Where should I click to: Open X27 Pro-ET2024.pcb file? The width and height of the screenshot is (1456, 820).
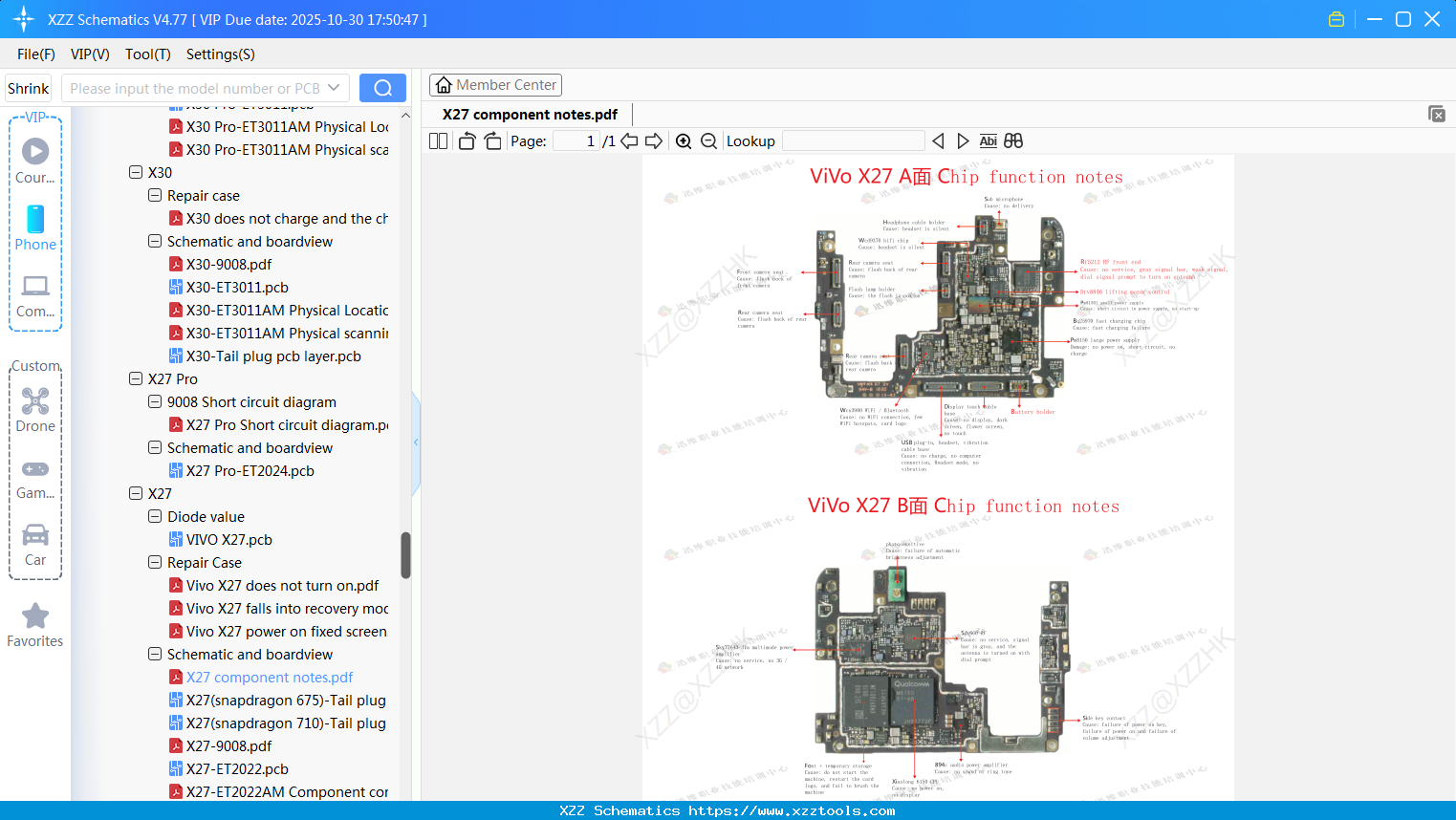point(250,470)
